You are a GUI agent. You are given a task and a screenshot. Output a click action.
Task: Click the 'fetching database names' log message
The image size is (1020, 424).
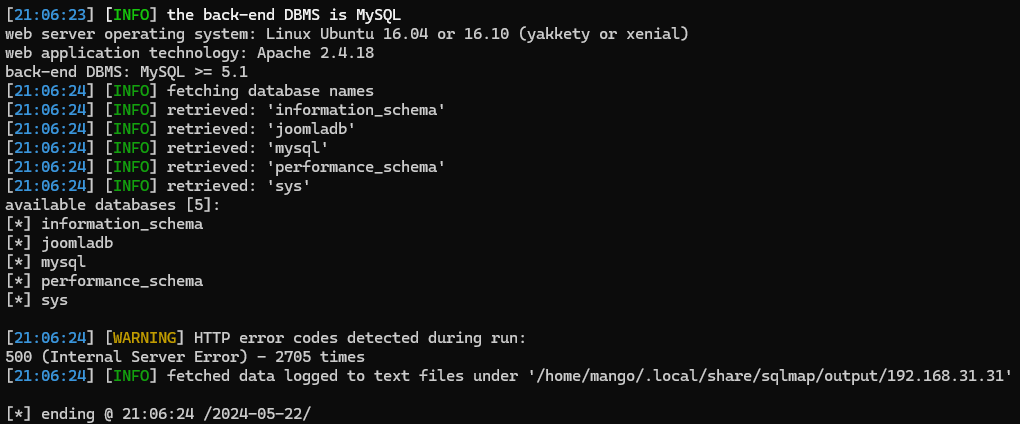(x=271, y=91)
